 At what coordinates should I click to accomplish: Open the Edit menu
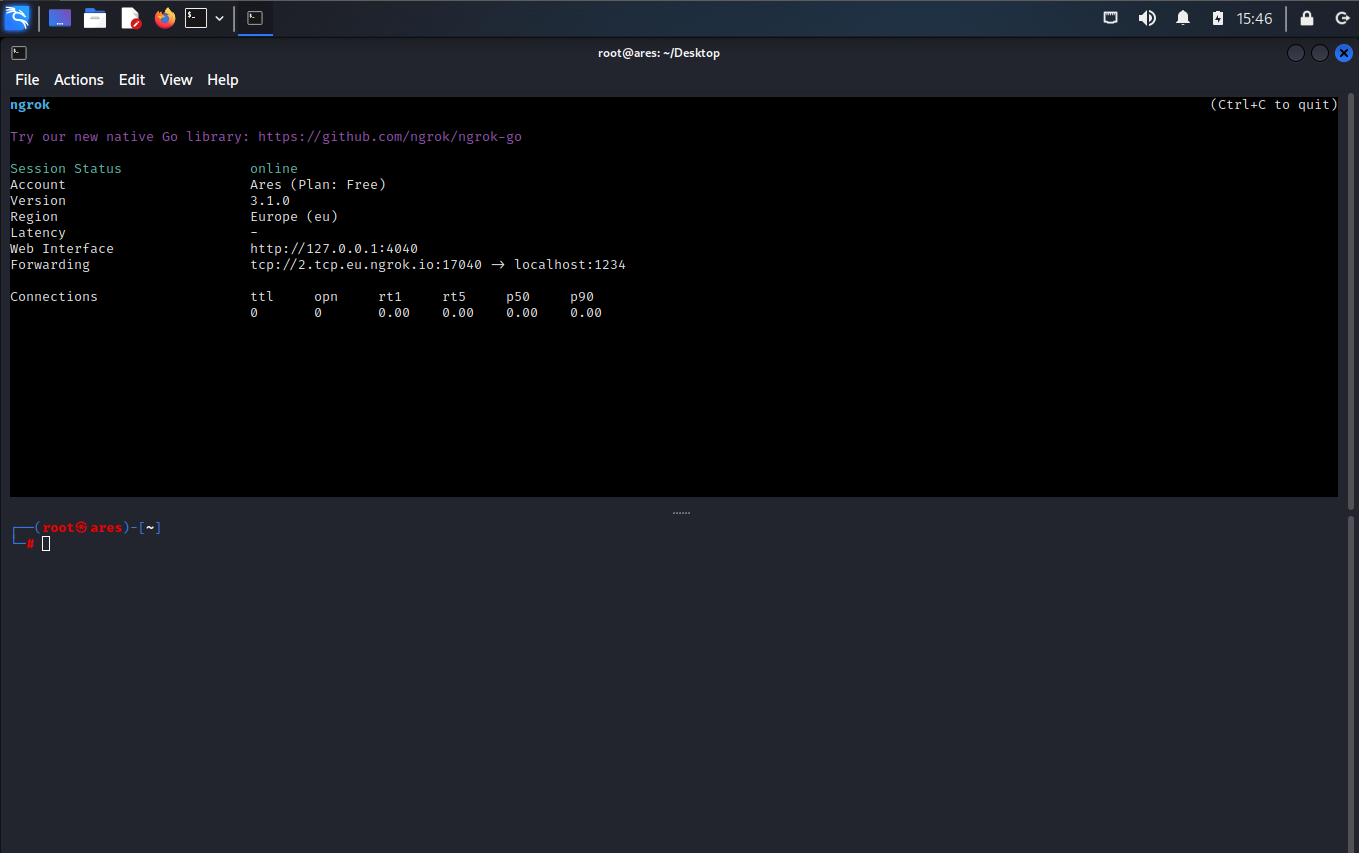[132, 80]
